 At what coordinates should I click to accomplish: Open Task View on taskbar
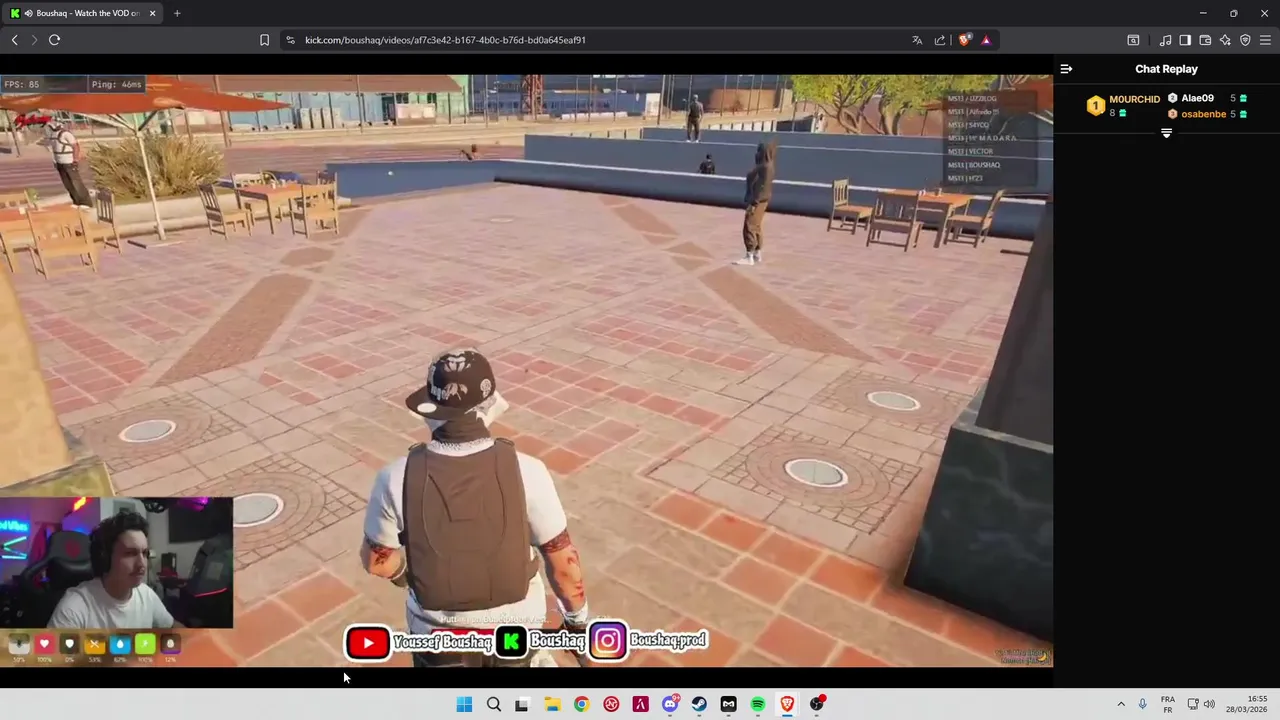[521, 704]
